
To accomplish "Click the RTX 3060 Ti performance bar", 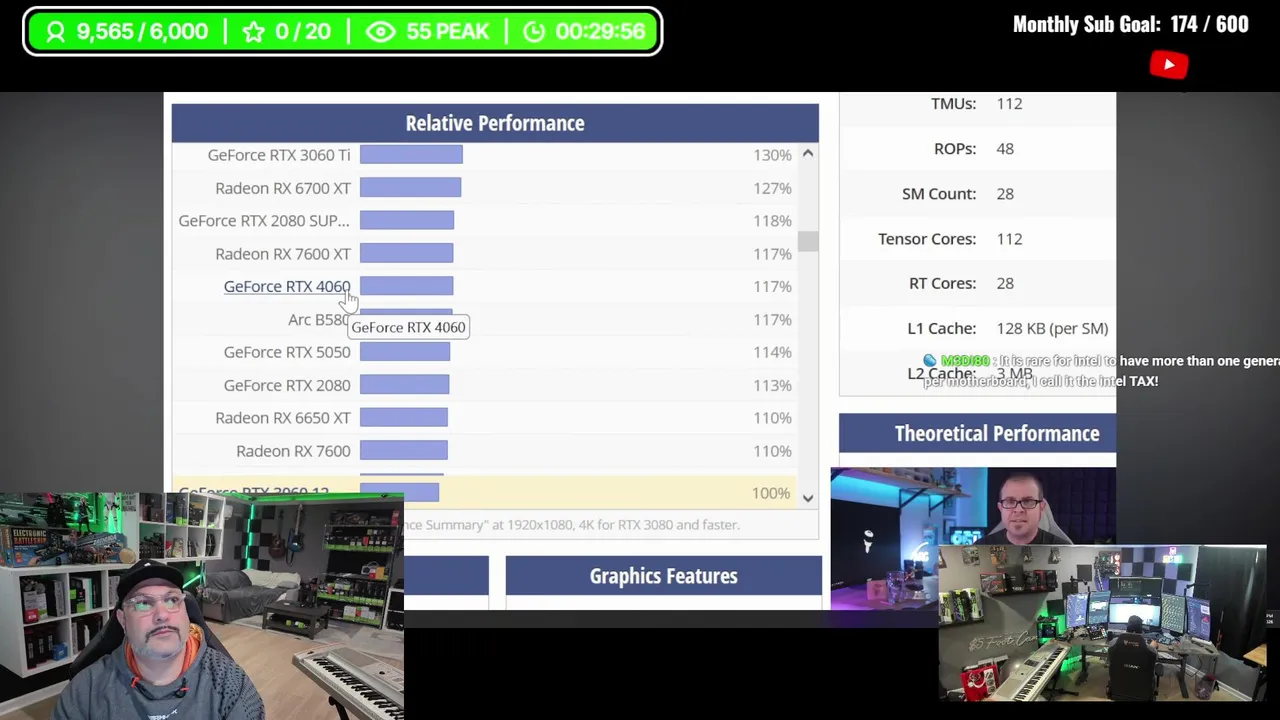I will [x=411, y=155].
